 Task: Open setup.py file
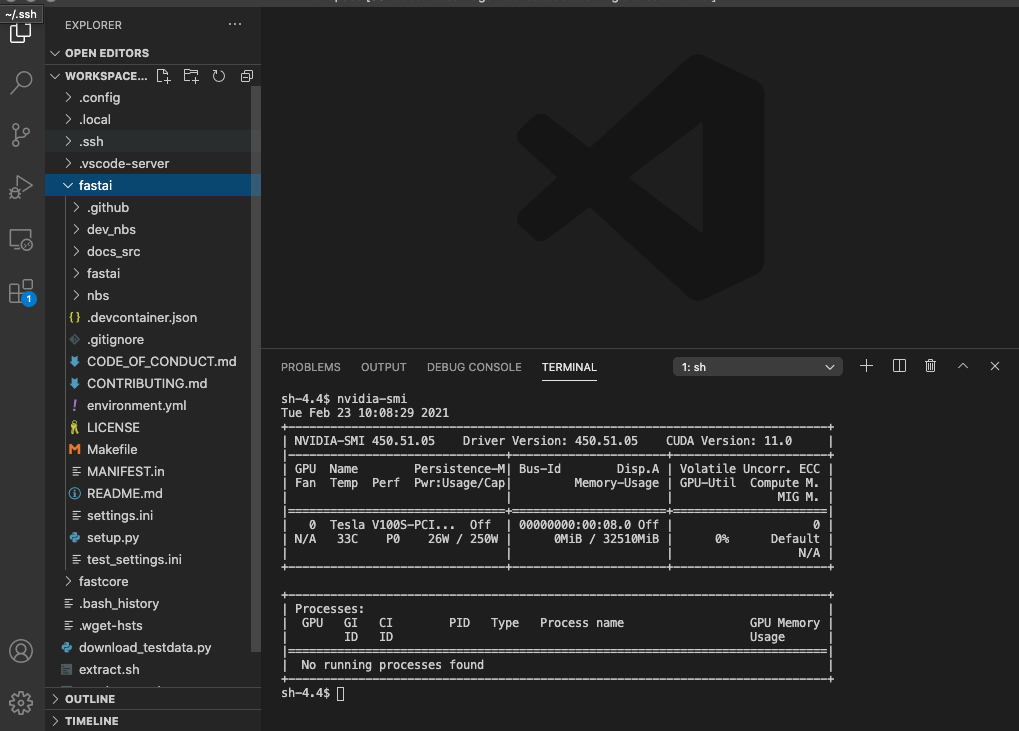(153, 537)
